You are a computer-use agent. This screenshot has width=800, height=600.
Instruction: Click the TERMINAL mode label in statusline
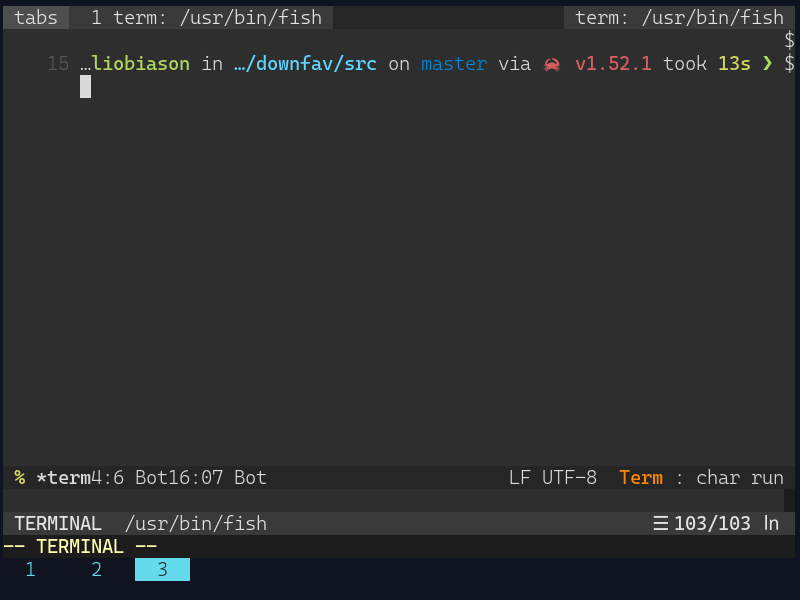[x=58, y=523]
